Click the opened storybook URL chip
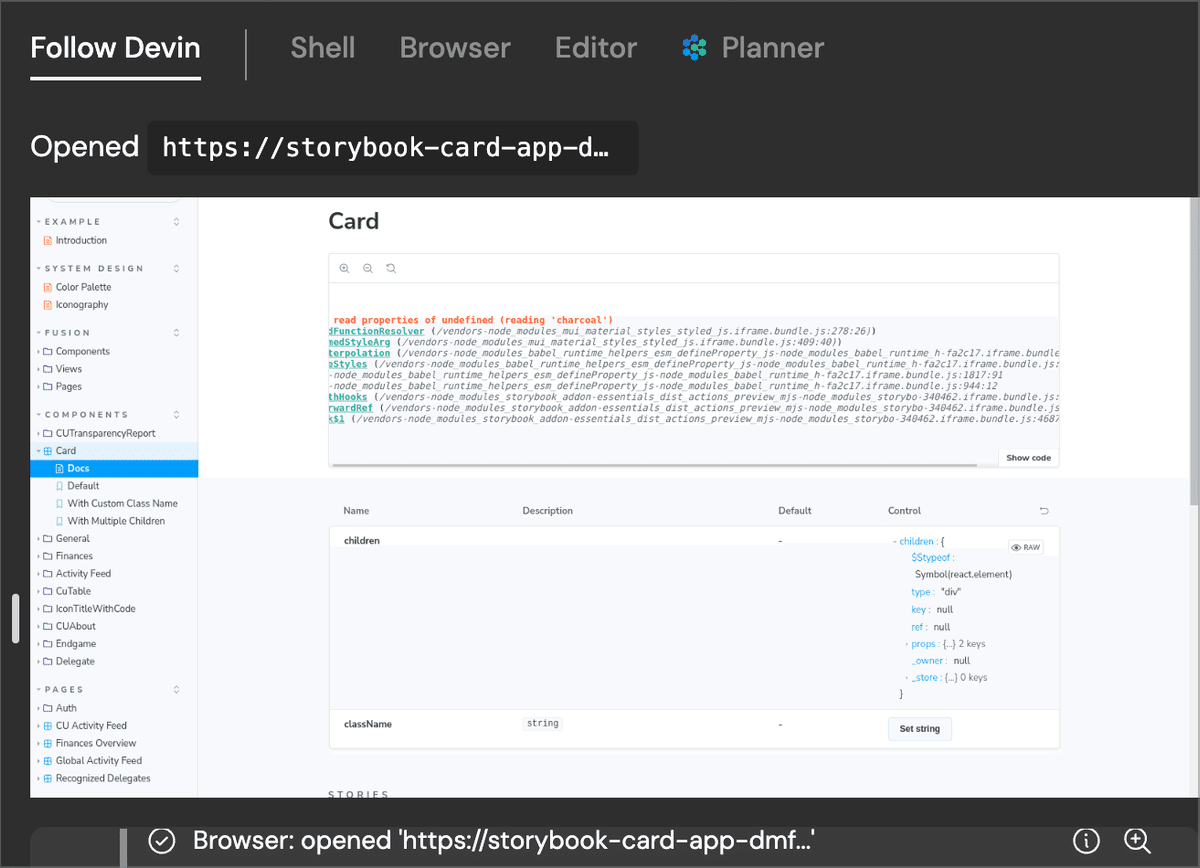Screen dimensions: 1200x868 pos(392,148)
